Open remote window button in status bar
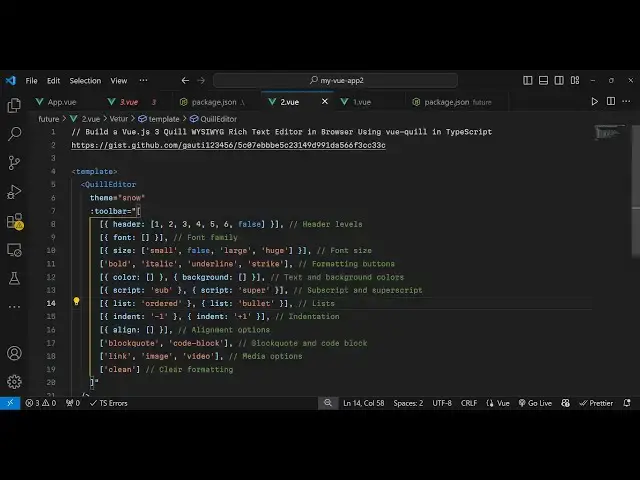 coord(10,403)
